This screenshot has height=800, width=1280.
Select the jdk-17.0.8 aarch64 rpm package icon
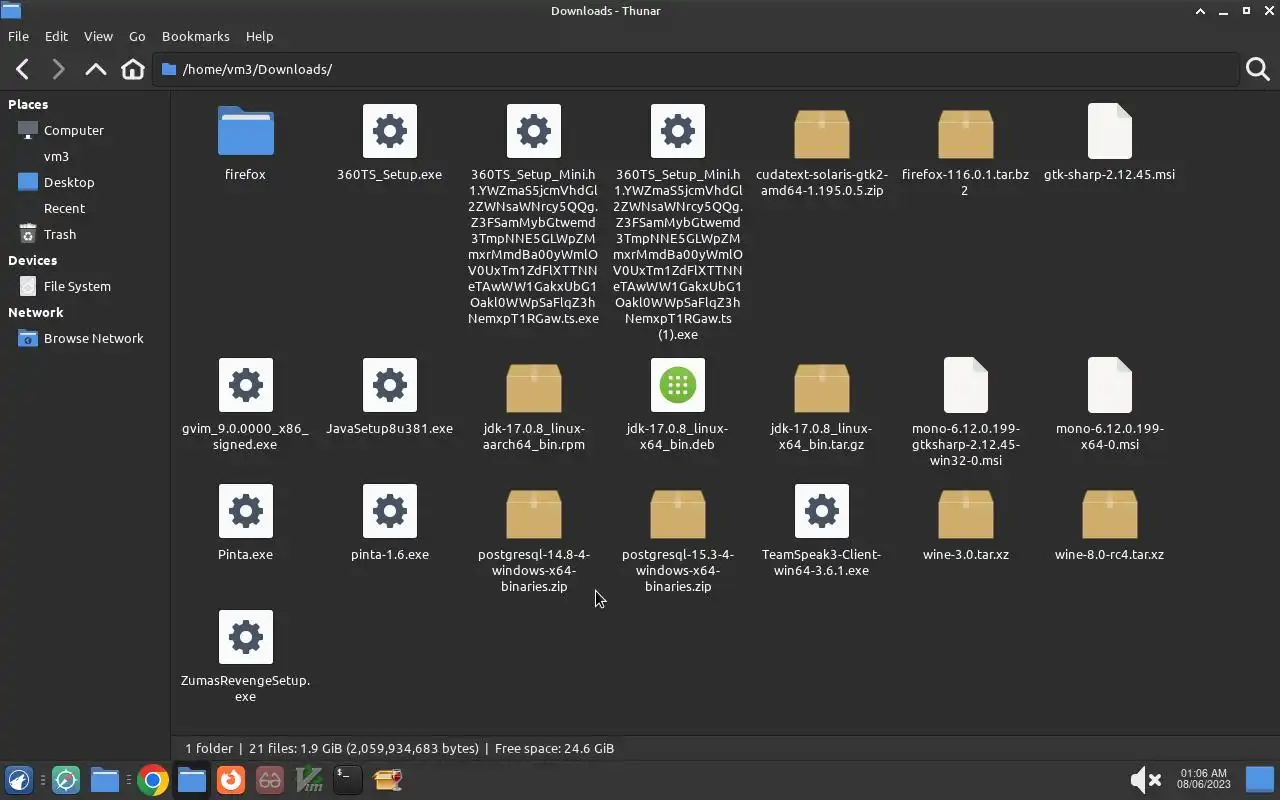(x=534, y=386)
